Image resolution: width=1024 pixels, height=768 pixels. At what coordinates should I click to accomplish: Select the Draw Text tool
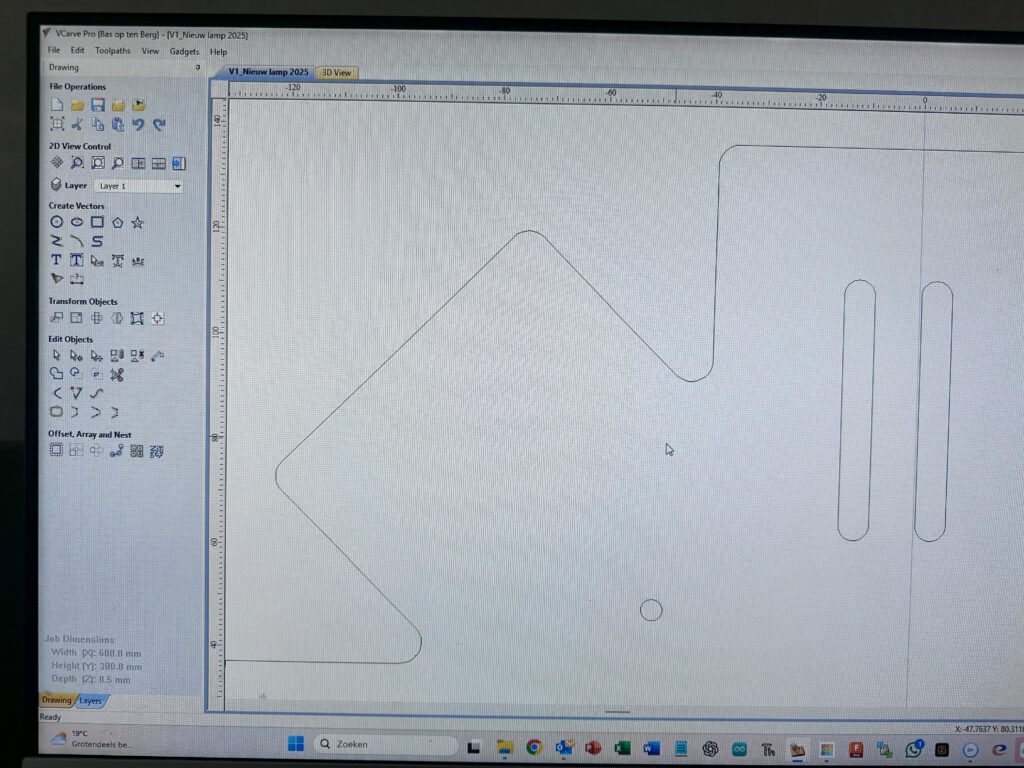(x=57, y=261)
